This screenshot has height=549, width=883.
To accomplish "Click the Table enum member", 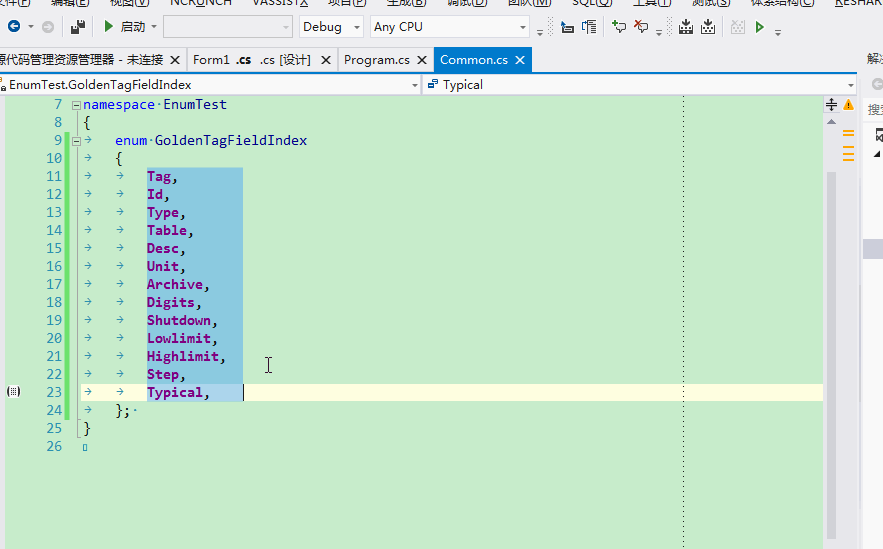I will [x=167, y=231].
